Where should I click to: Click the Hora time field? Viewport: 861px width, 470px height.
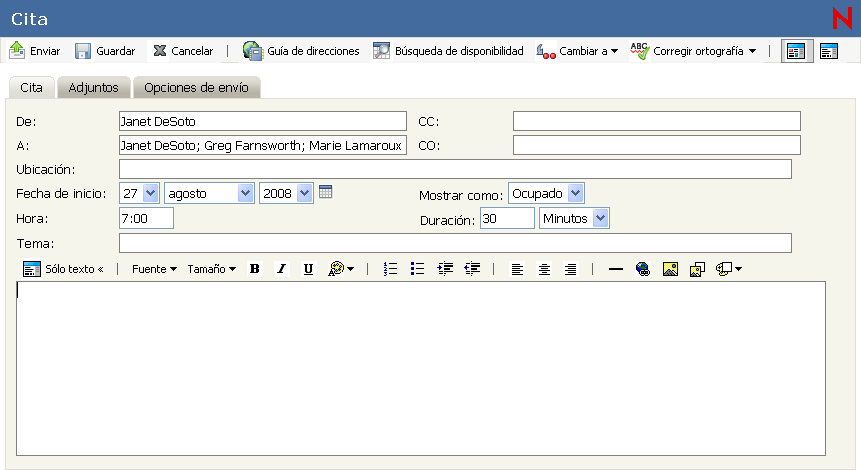pos(146,219)
